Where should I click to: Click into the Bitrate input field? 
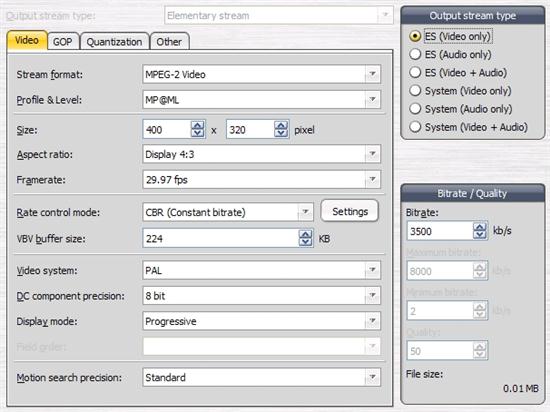click(x=440, y=231)
